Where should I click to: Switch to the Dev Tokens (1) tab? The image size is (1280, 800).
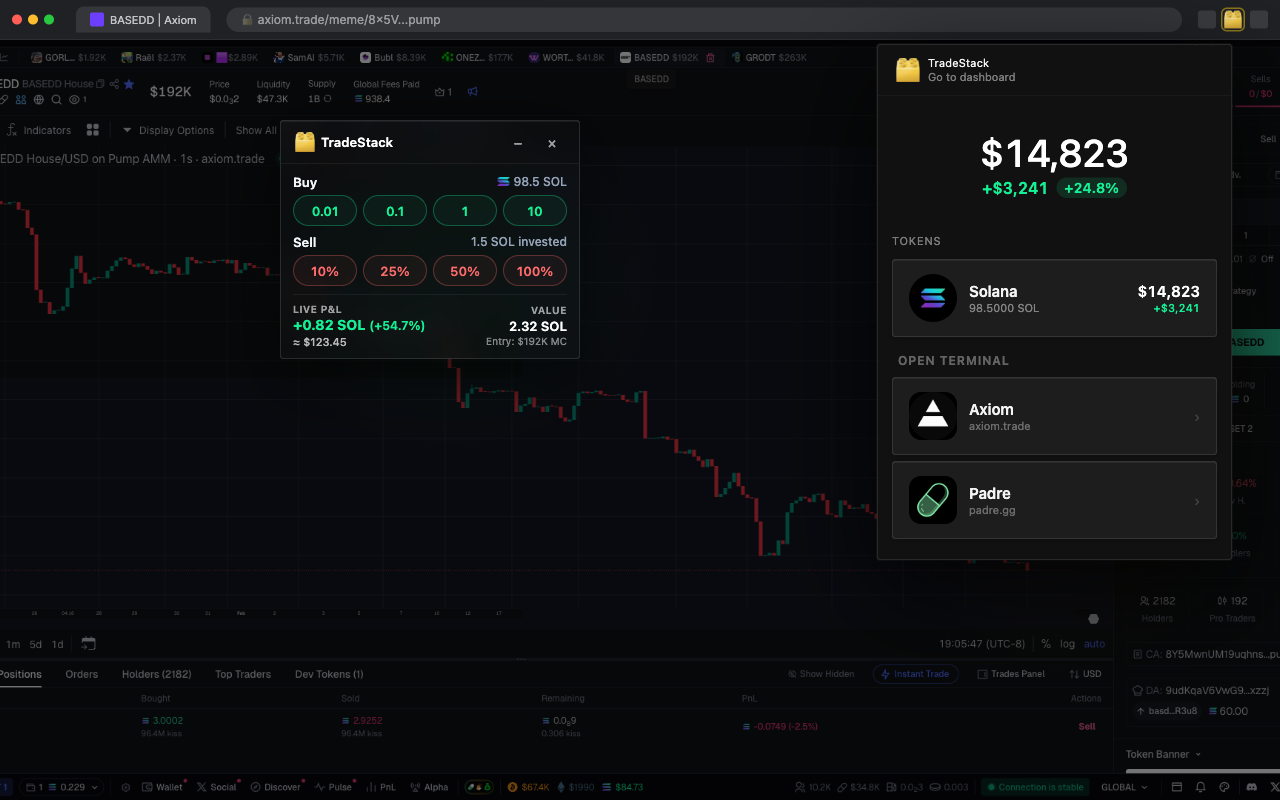329,674
